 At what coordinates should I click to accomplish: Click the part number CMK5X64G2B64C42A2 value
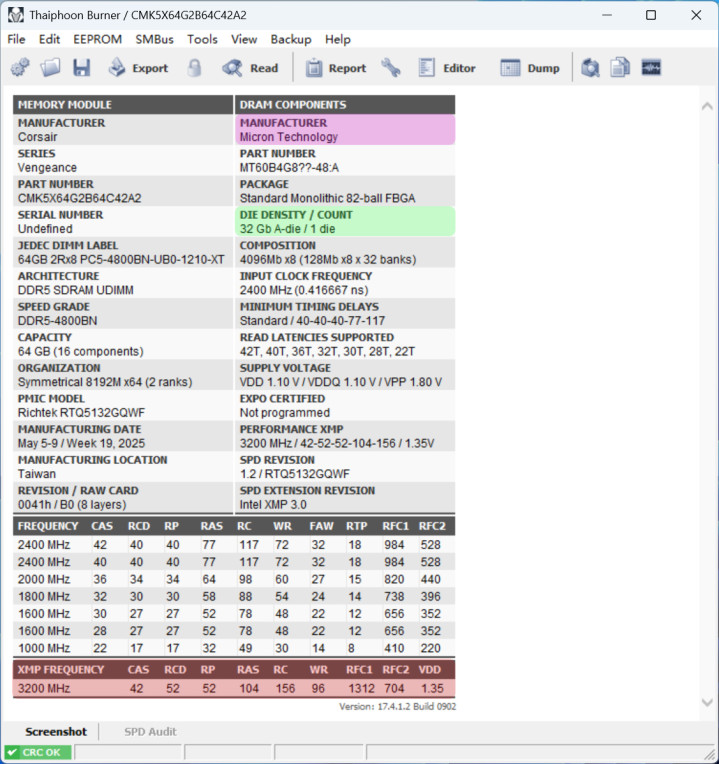79,198
